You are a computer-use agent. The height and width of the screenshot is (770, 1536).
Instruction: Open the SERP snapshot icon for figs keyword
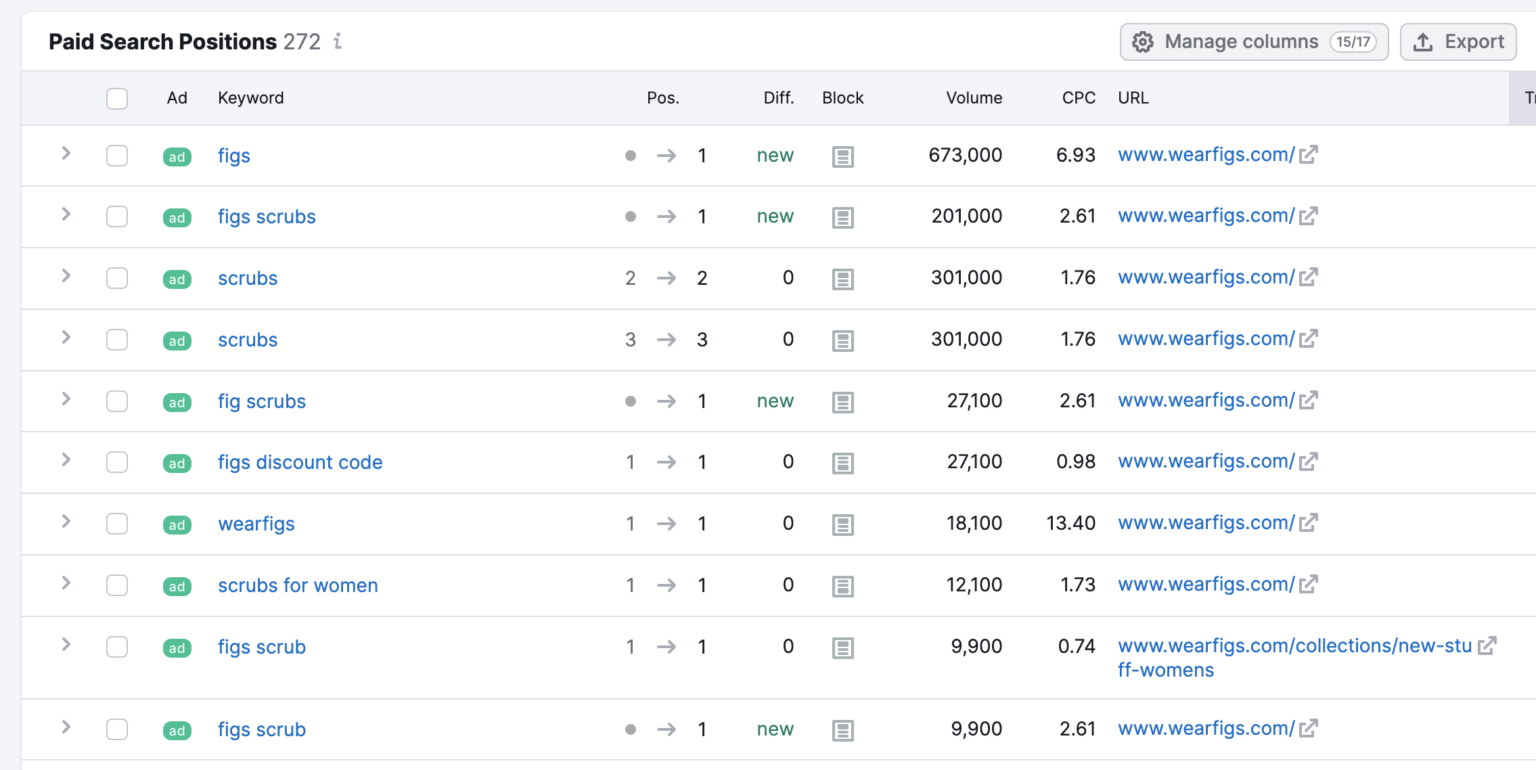pyautogui.click(x=843, y=155)
